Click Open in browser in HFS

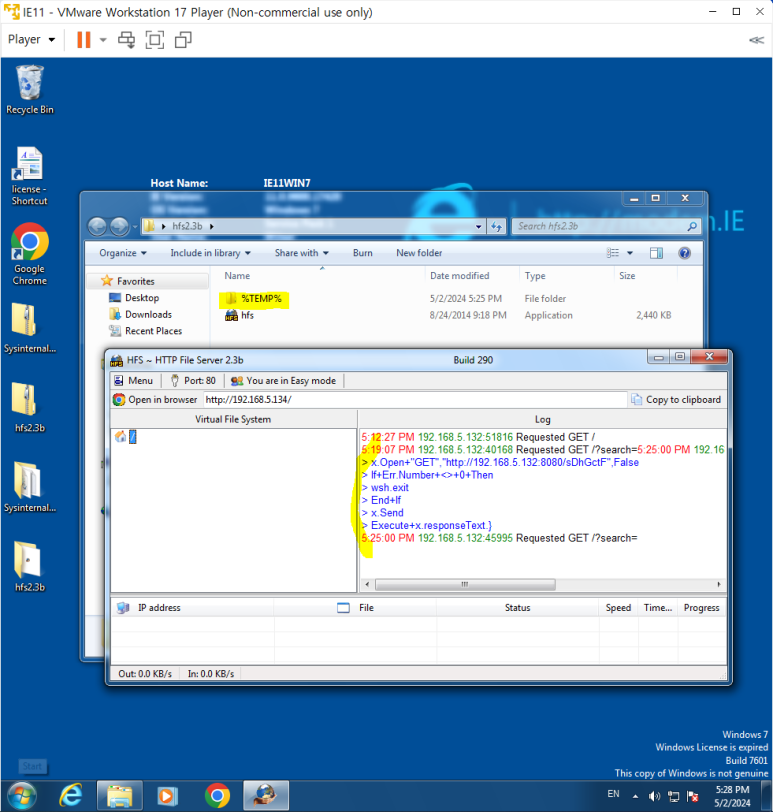click(x=155, y=400)
